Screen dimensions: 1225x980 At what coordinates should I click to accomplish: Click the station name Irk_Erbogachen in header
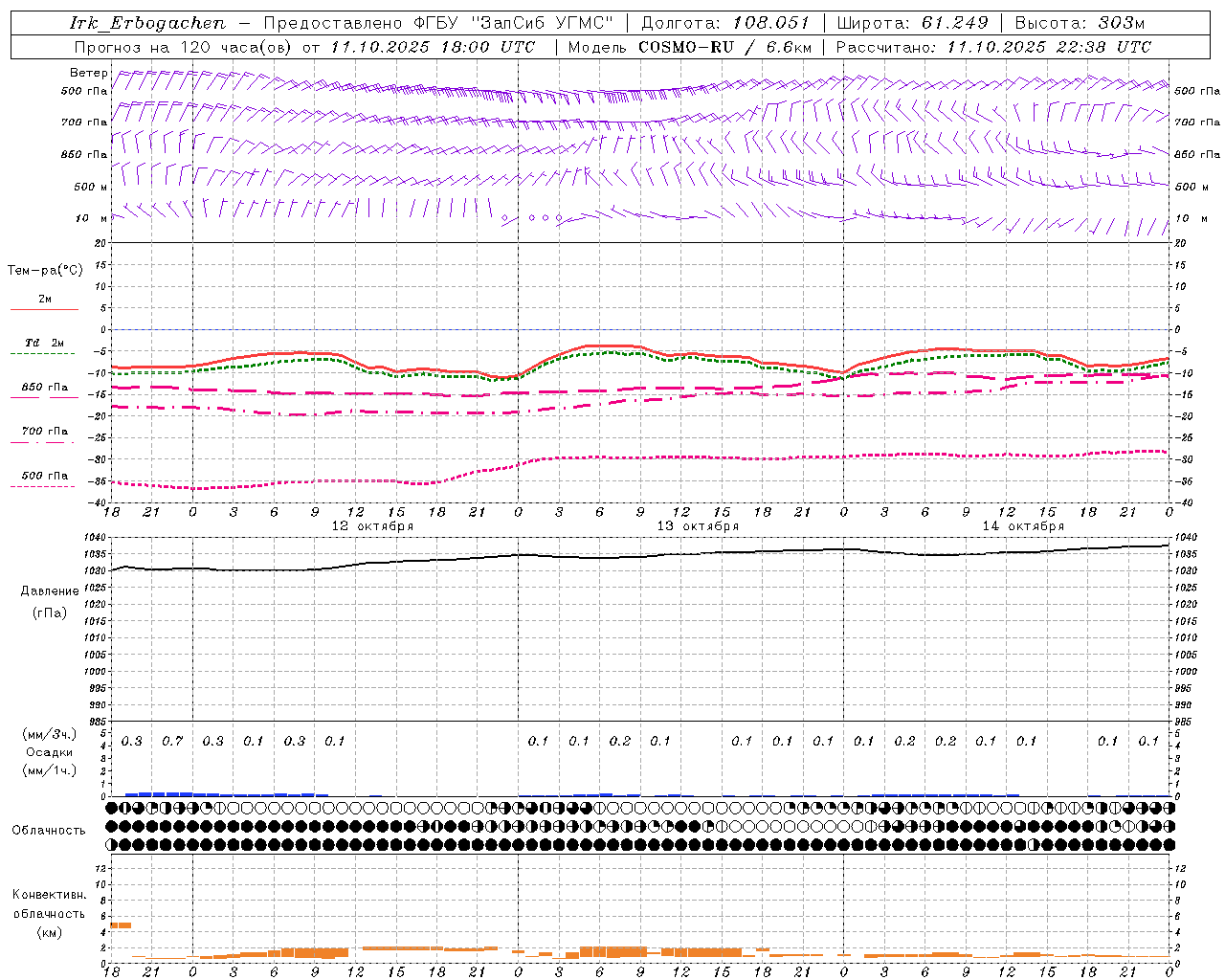[x=147, y=23]
